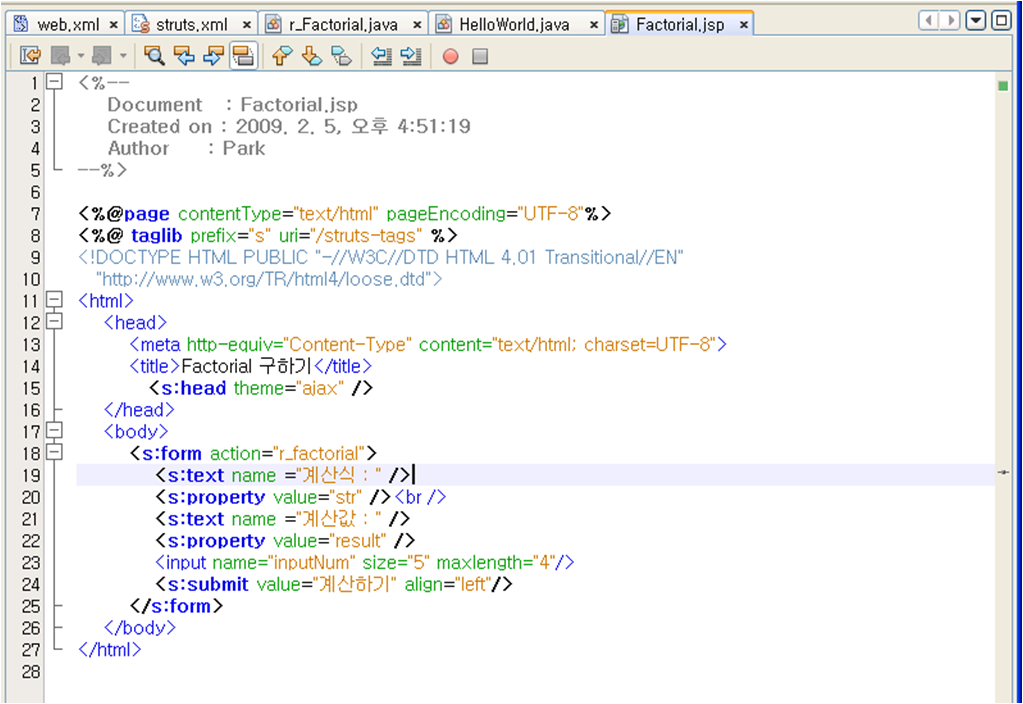The height and width of the screenshot is (704, 1023).
Task: Select the Factorial.jsp tab
Action: 680,25
